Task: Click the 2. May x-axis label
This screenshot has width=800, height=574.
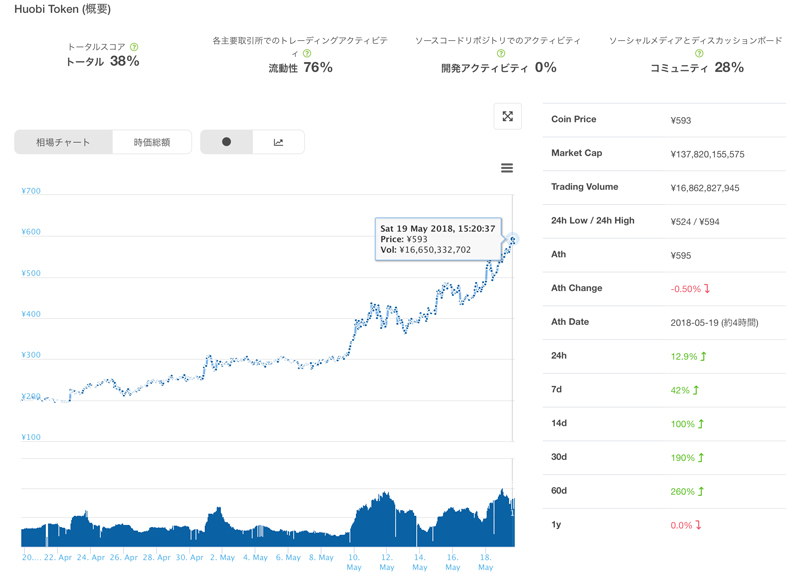Action: (222, 558)
